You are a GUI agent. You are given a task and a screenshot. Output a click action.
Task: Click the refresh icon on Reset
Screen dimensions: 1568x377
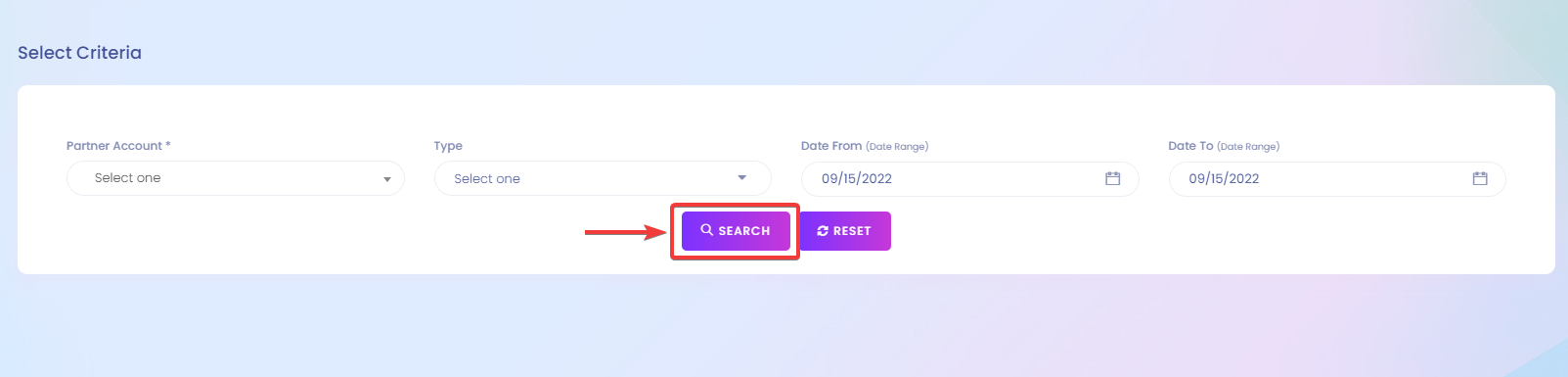(823, 231)
